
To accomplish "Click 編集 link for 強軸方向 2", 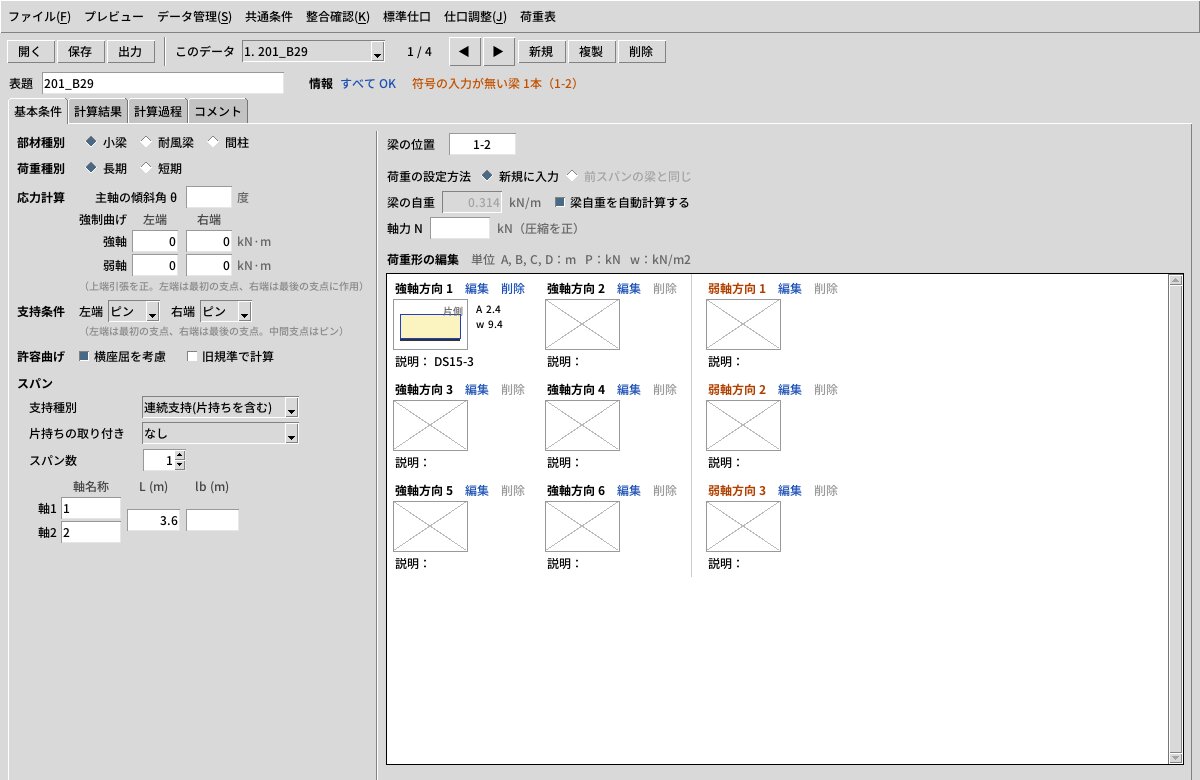I will point(629,288).
